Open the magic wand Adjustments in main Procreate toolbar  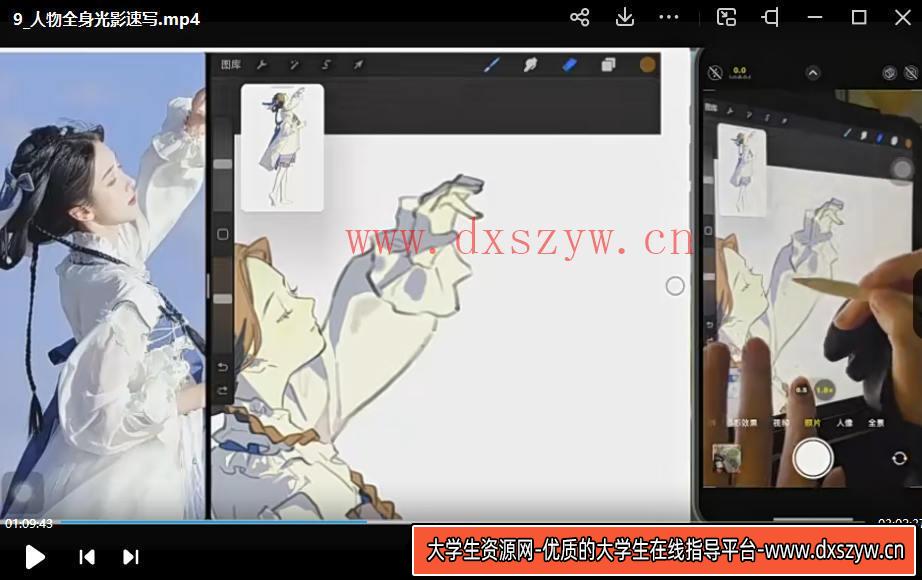[294, 65]
